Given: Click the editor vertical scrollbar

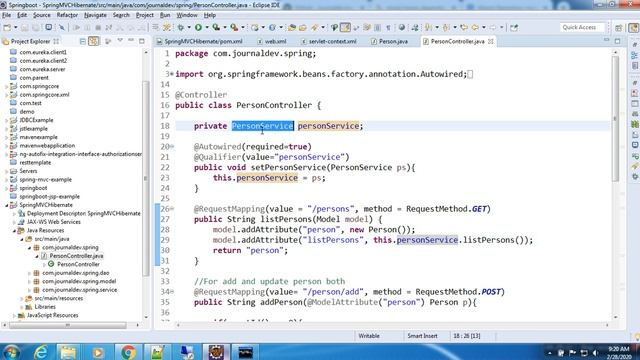Looking at the screenshot, I should (616, 118).
